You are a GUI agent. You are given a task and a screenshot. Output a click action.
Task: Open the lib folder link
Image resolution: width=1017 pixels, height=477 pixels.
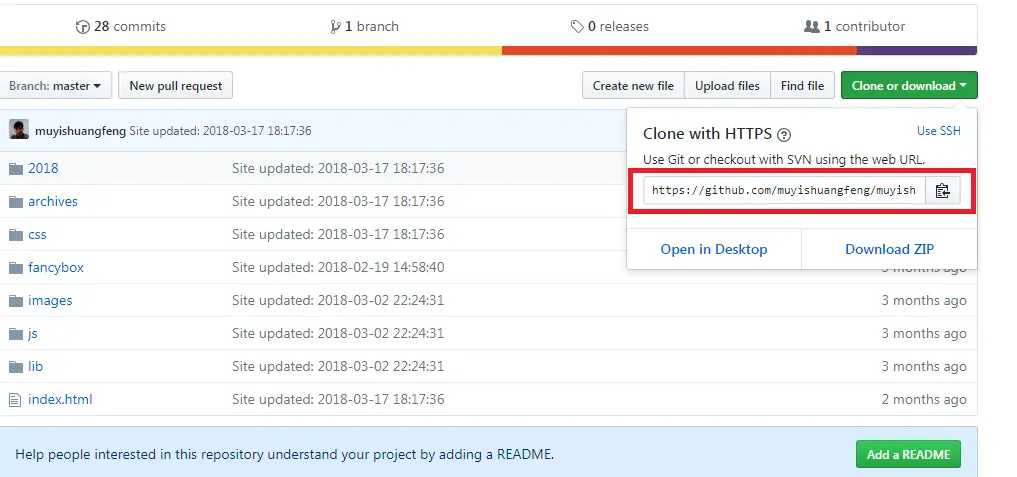tap(35, 367)
